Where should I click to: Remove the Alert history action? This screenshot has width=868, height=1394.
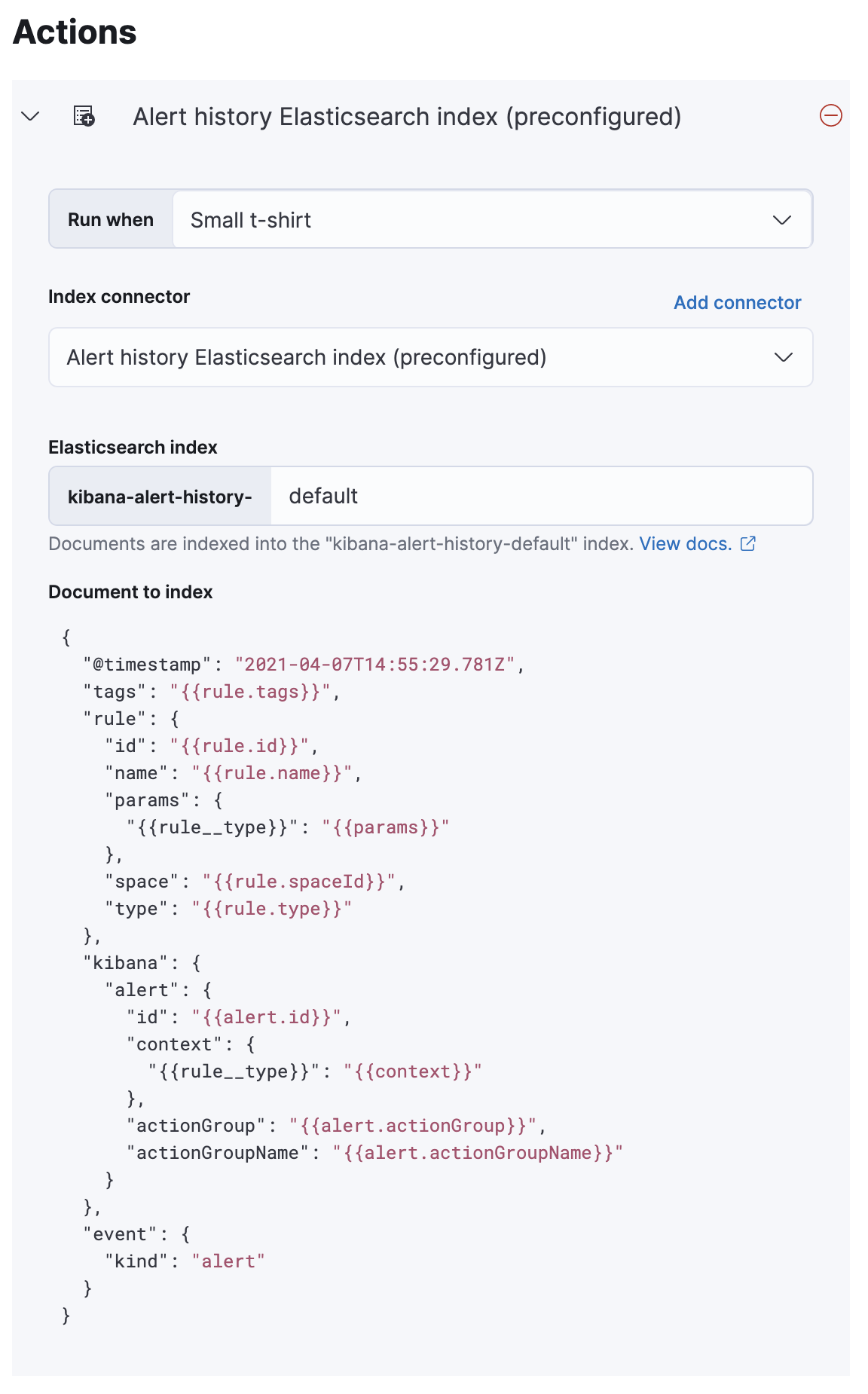point(830,116)
